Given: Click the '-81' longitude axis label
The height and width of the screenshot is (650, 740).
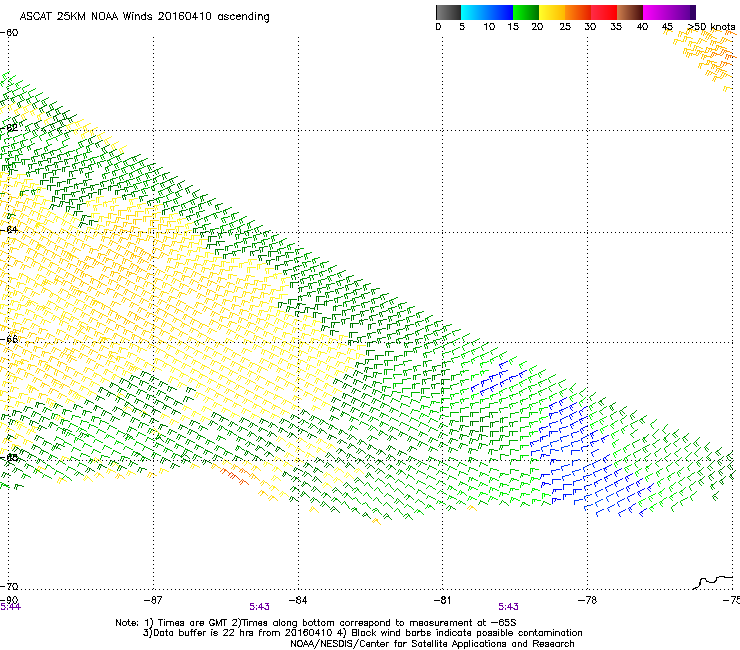Looking at the screenshot, I should (442, 600).
